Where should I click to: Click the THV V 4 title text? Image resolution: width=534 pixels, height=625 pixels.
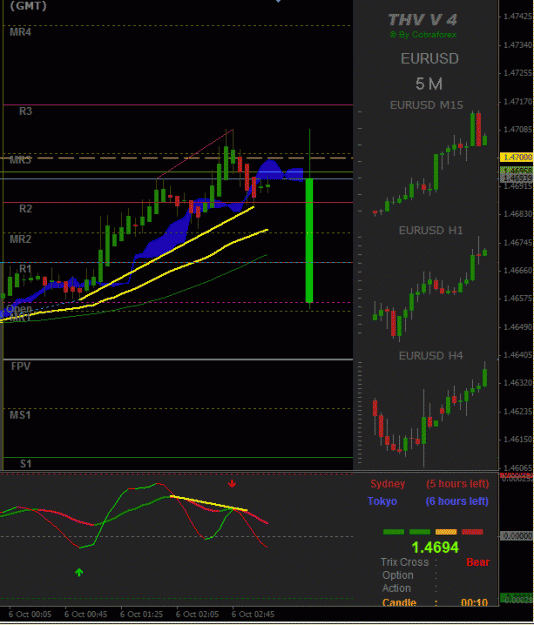point(422,20)
